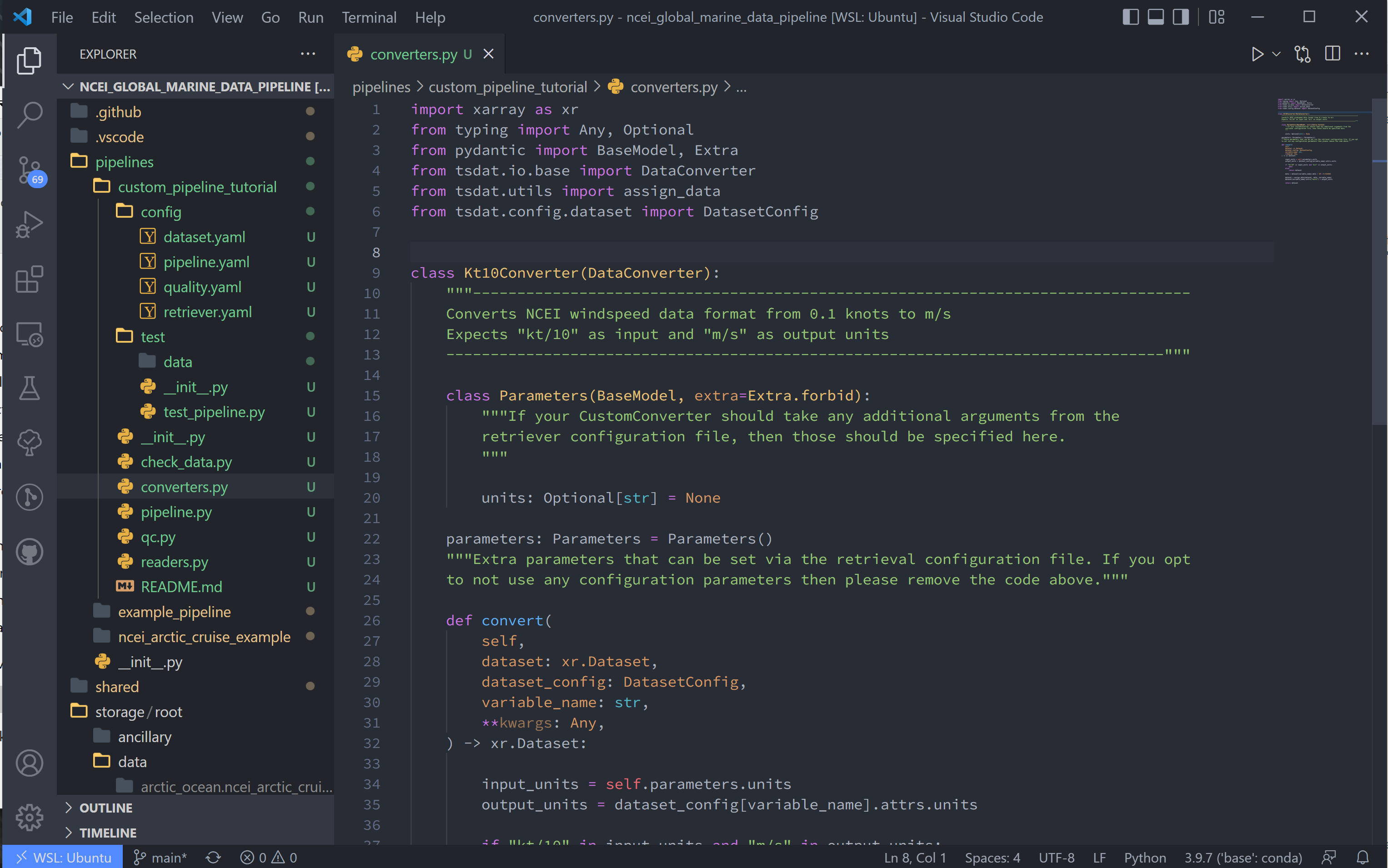Screen dimensions: 1388x868
Task: Click the WSL: Ubuntu remote indicator
Action: (x=63, y=857)
